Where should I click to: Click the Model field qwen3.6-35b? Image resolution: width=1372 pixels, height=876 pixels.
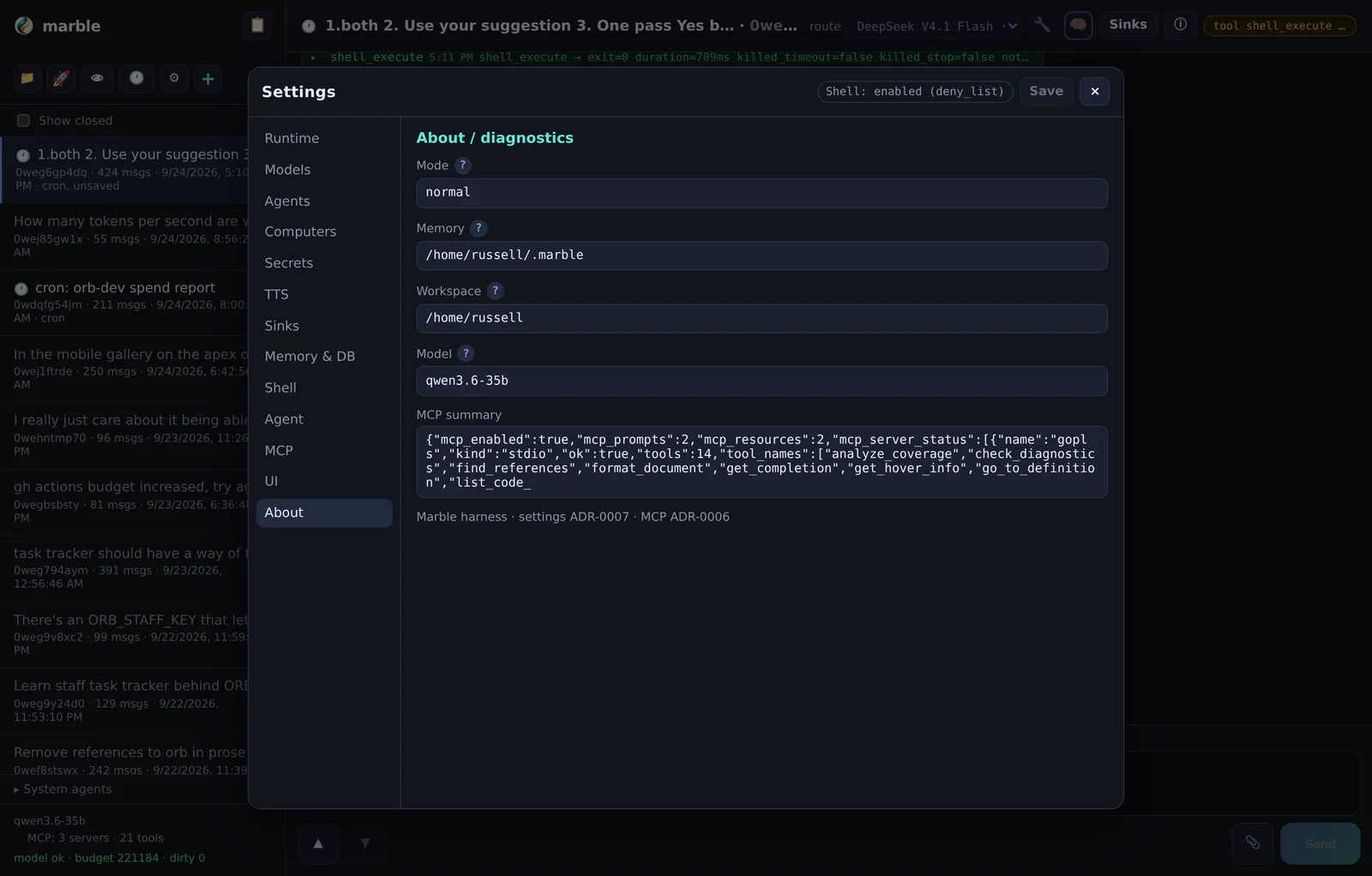(x=761, y=381)
